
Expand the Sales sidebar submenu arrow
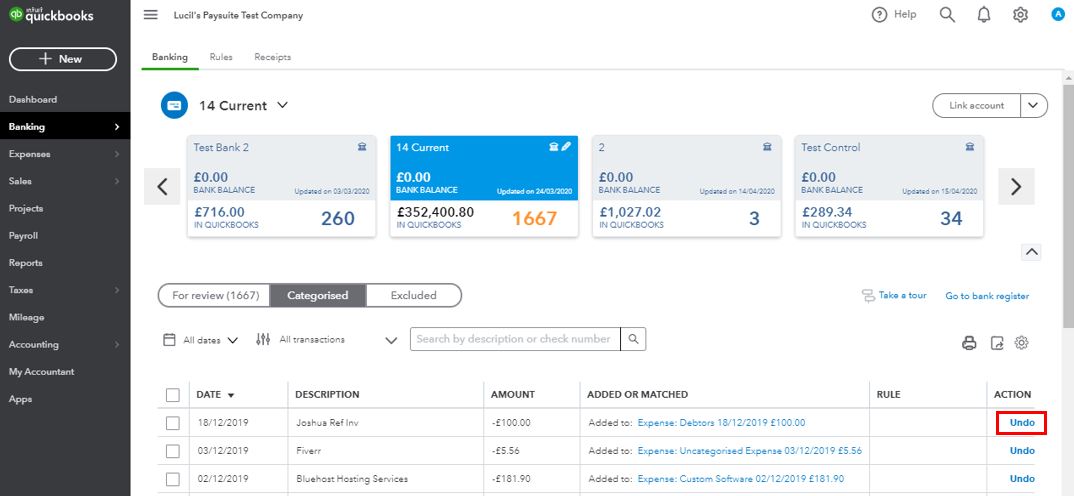[117, 181]
